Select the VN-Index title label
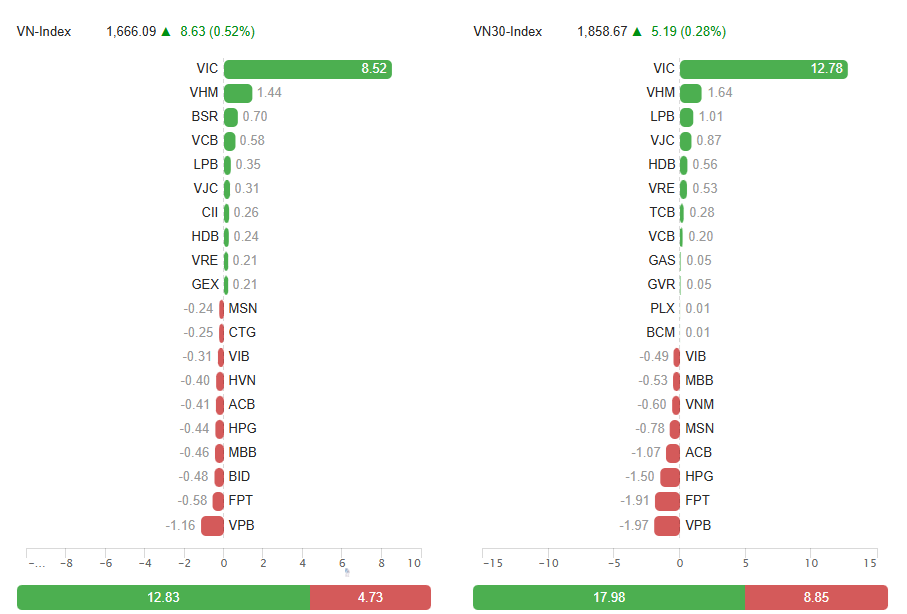The width and height of the screenshot is (907, 614). click(x=44, y=32)
